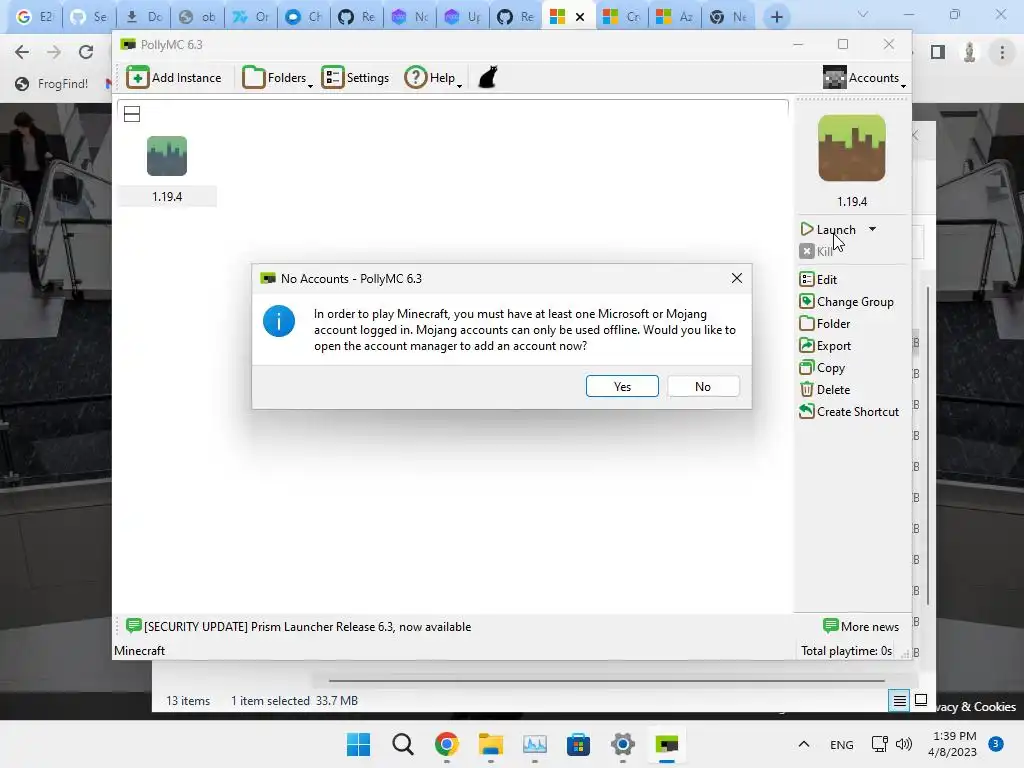This screenshot has width=1024, height=768.
Task: Go forward in Chrome browser
Action: (x=54, y=52)
